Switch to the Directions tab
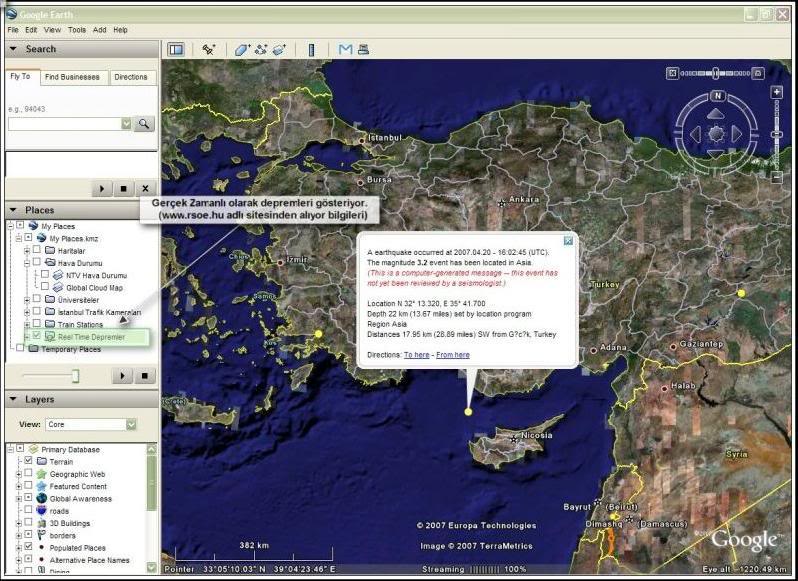 coord(131,77)
